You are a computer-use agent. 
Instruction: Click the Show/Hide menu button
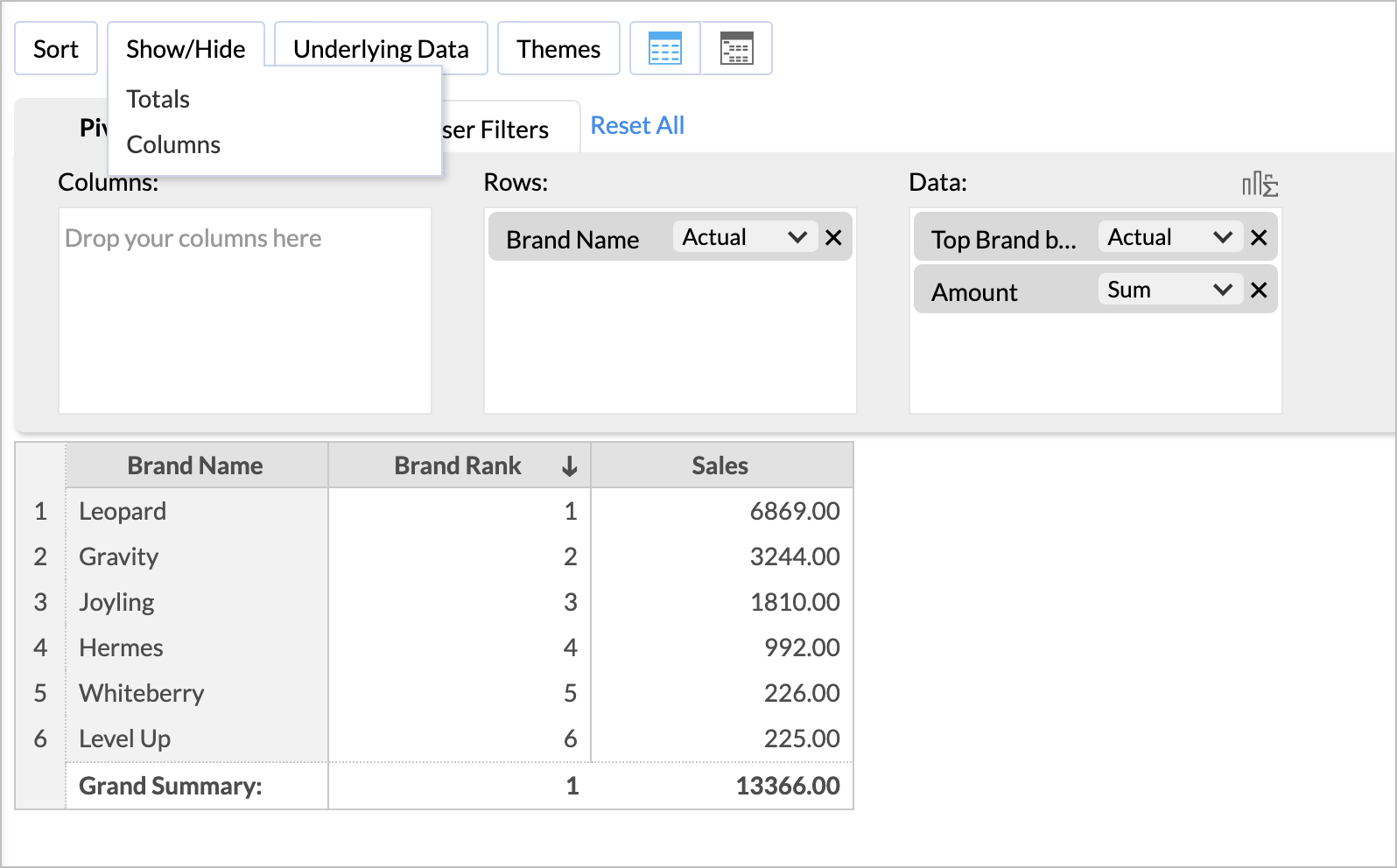tap(186, 49)
